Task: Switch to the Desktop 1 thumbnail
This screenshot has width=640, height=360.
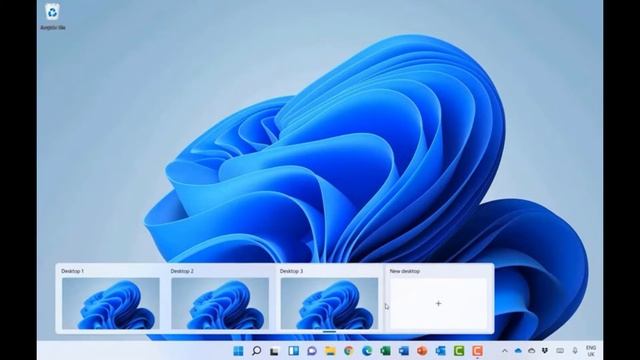Action: point(111,303)
